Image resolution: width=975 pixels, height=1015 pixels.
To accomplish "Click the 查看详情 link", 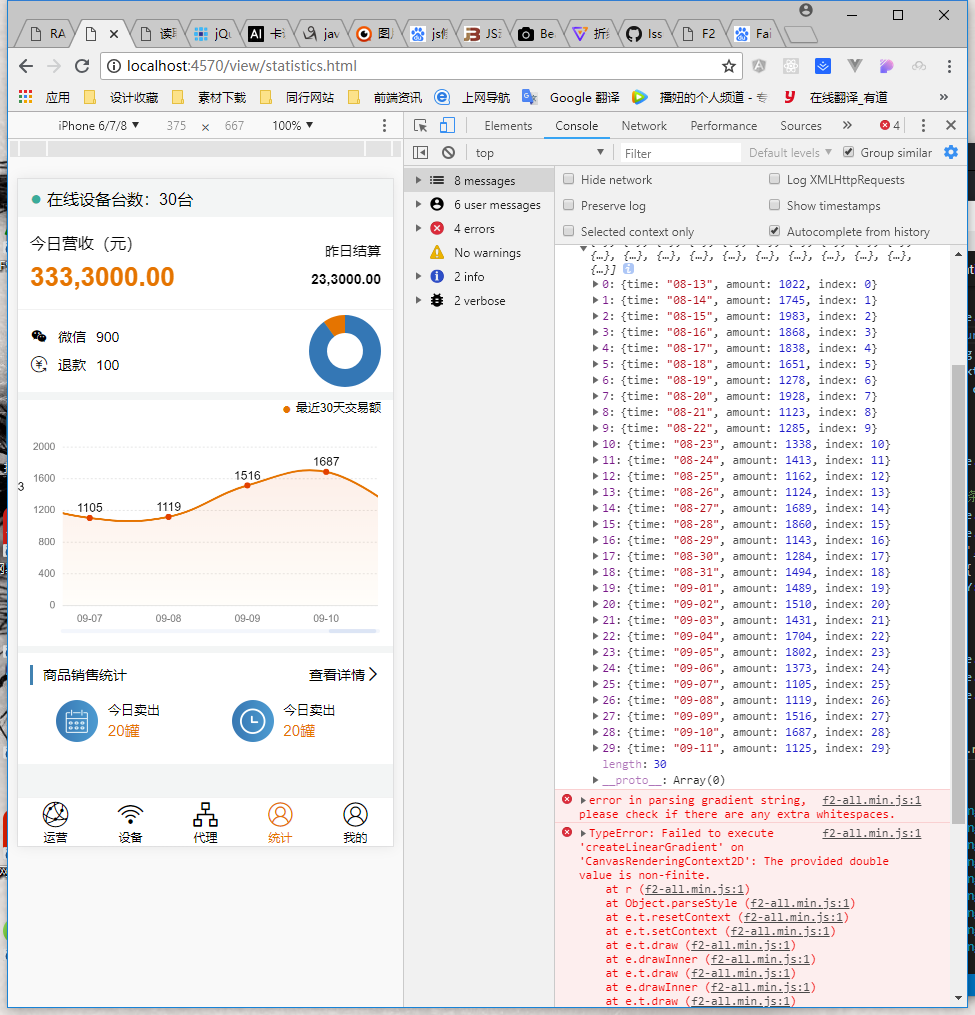I will 342,674.
